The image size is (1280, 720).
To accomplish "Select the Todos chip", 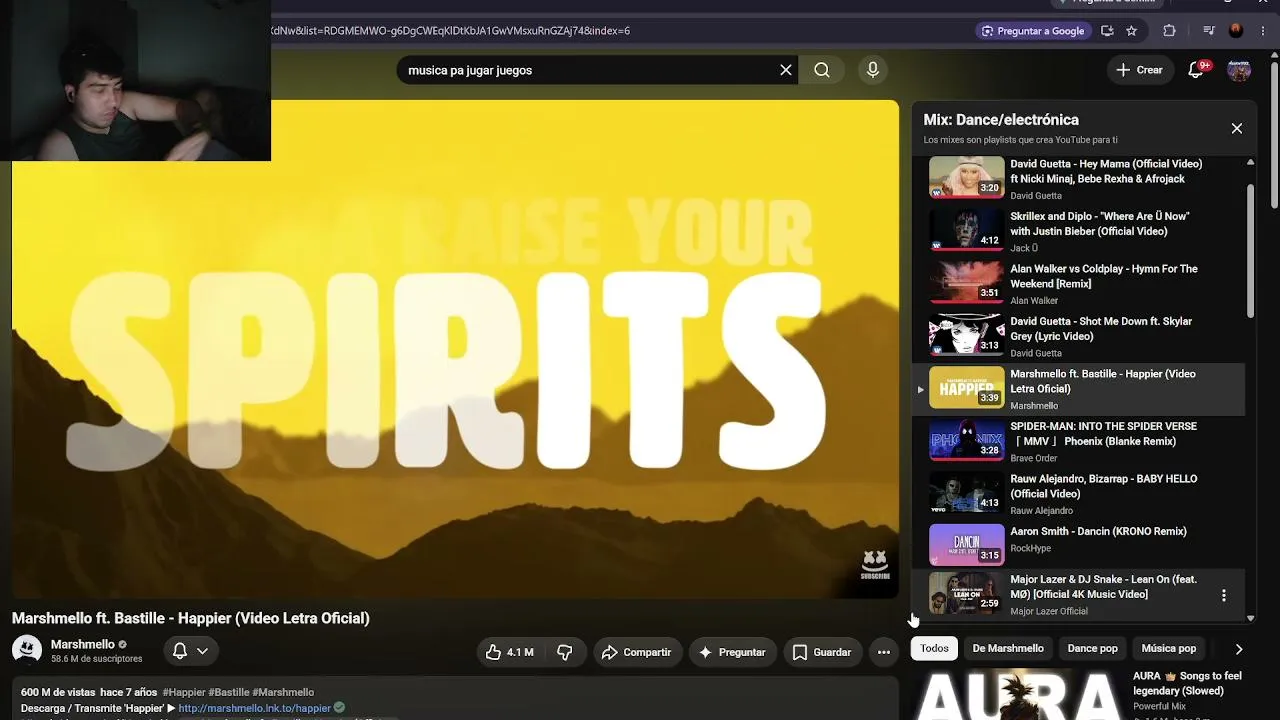I will coord(934,649).
